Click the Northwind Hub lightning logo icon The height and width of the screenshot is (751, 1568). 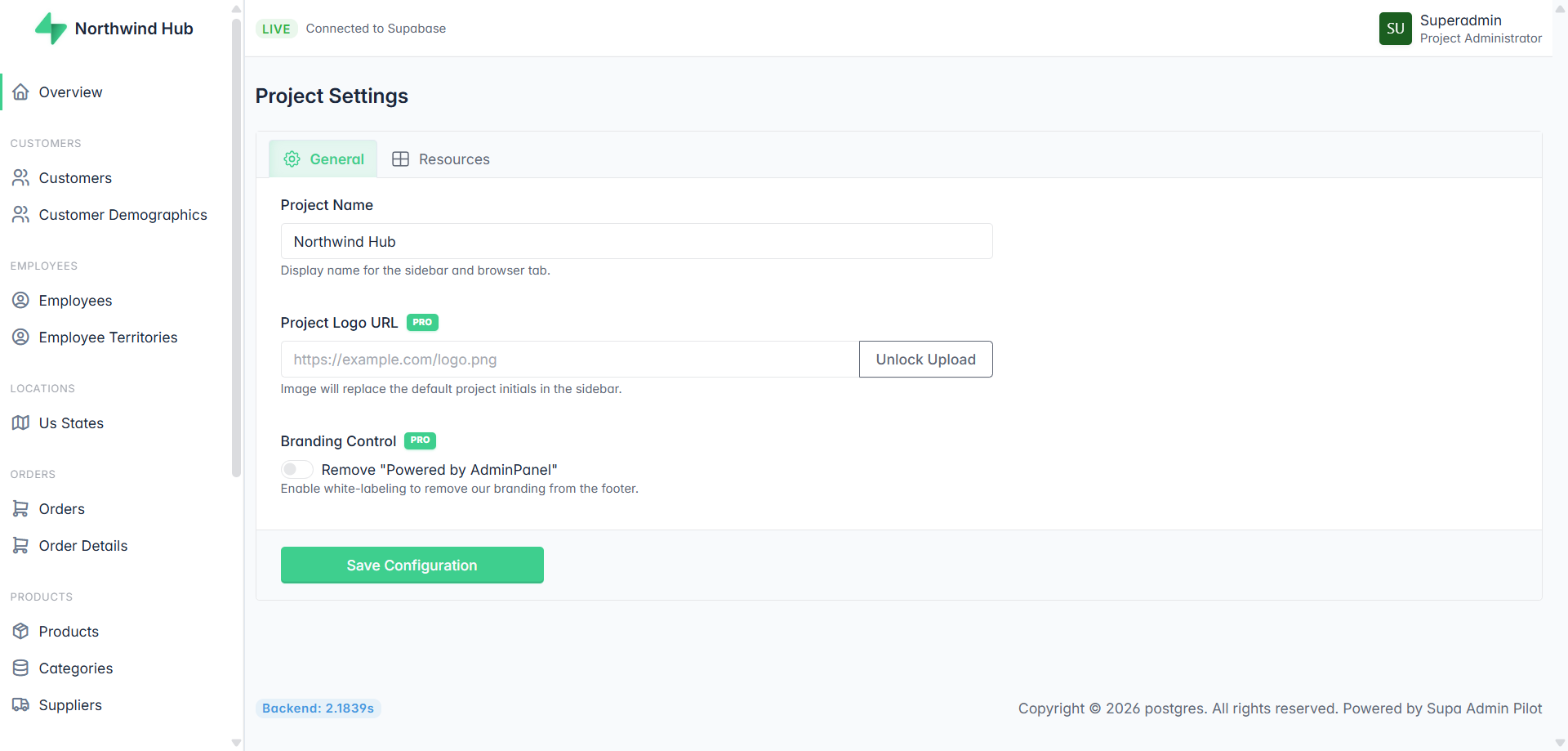51,29
